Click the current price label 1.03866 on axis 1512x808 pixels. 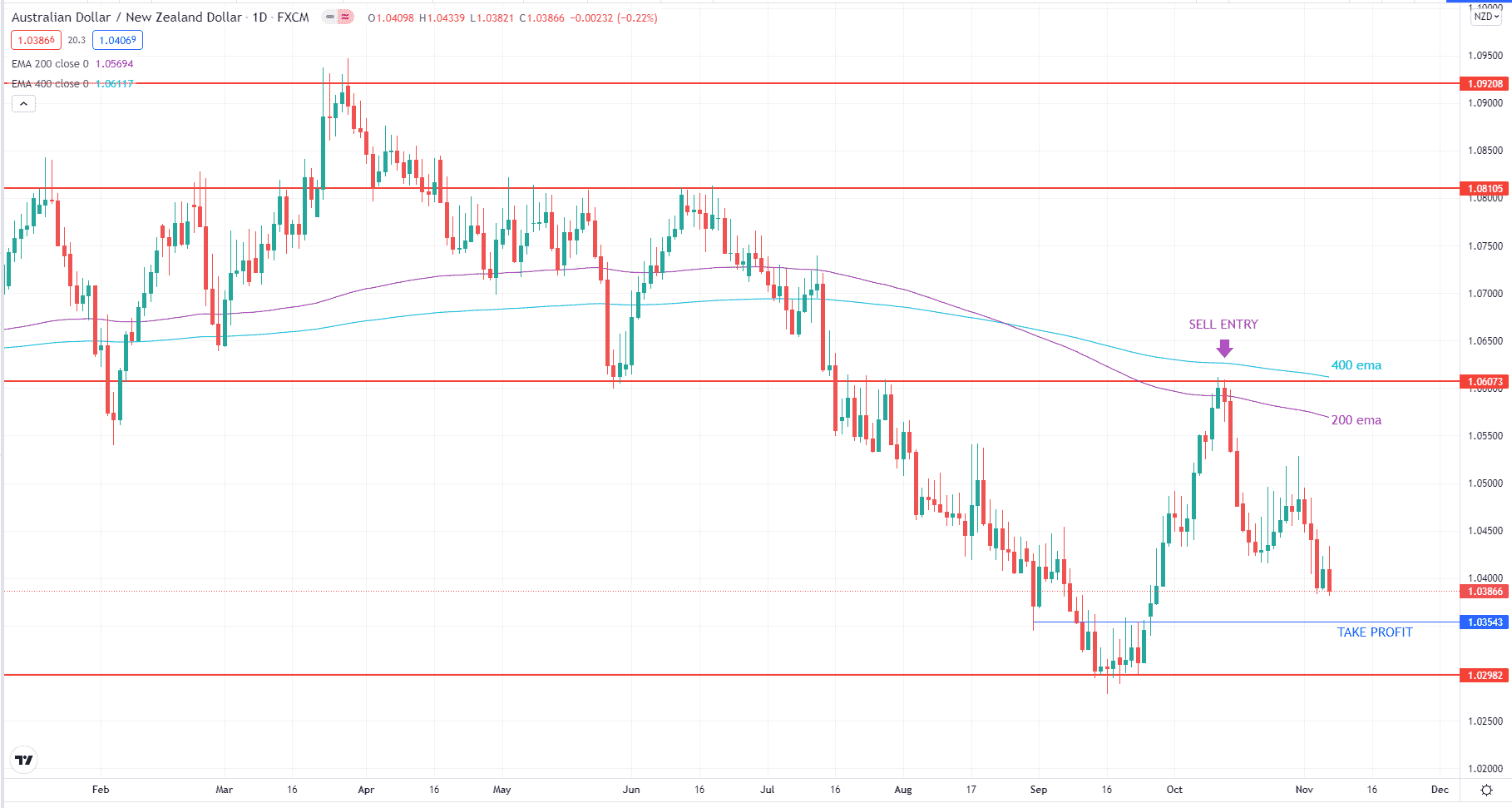(1485, 592)
